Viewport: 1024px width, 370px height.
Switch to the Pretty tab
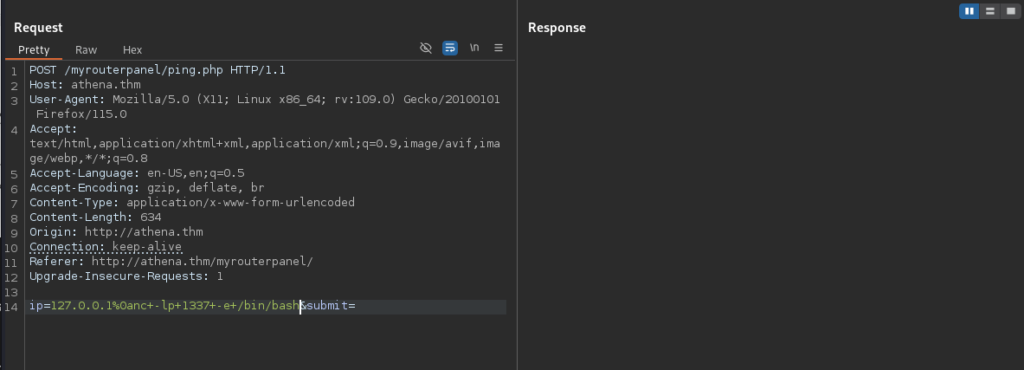(x=34, y=50)
